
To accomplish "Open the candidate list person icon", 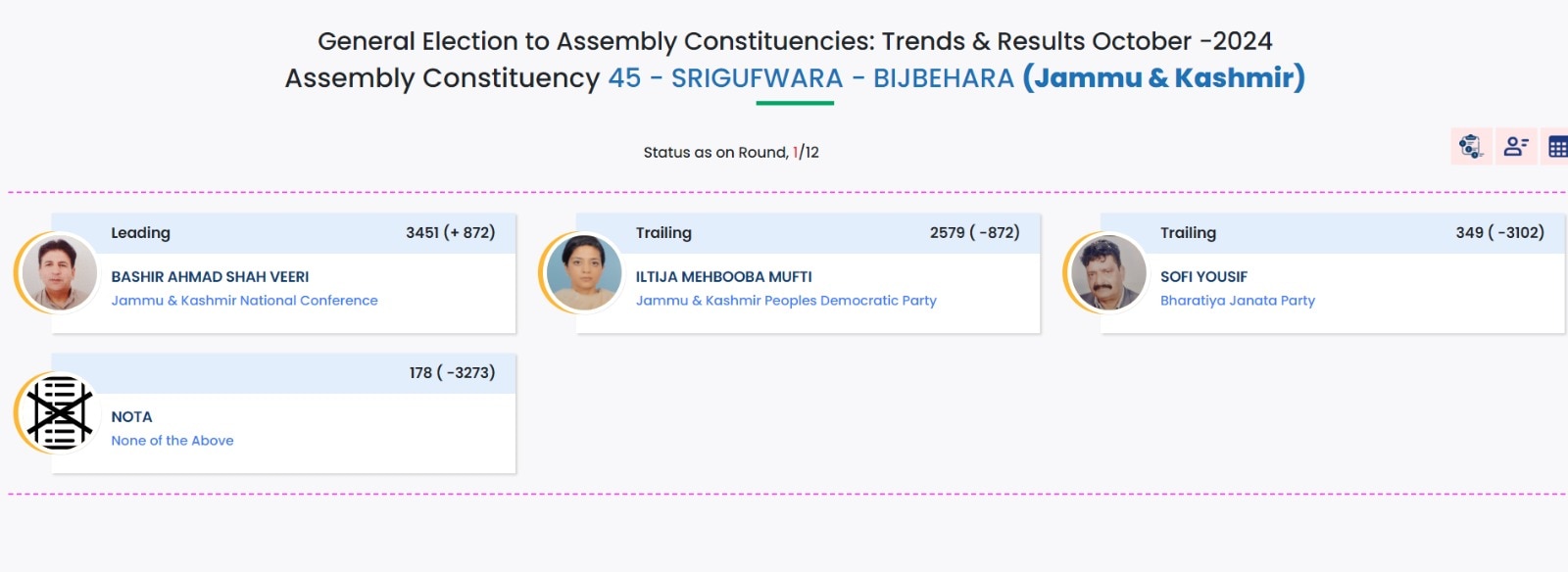I will pyautogui.click(x=1516, y=147).
